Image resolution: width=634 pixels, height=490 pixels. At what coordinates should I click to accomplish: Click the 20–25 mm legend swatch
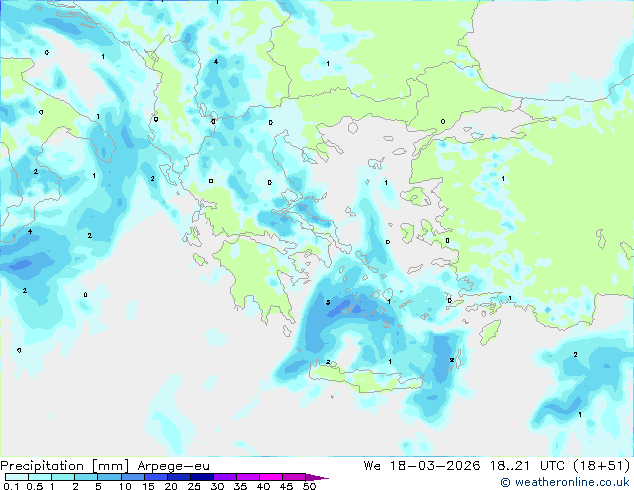point(178,477)
